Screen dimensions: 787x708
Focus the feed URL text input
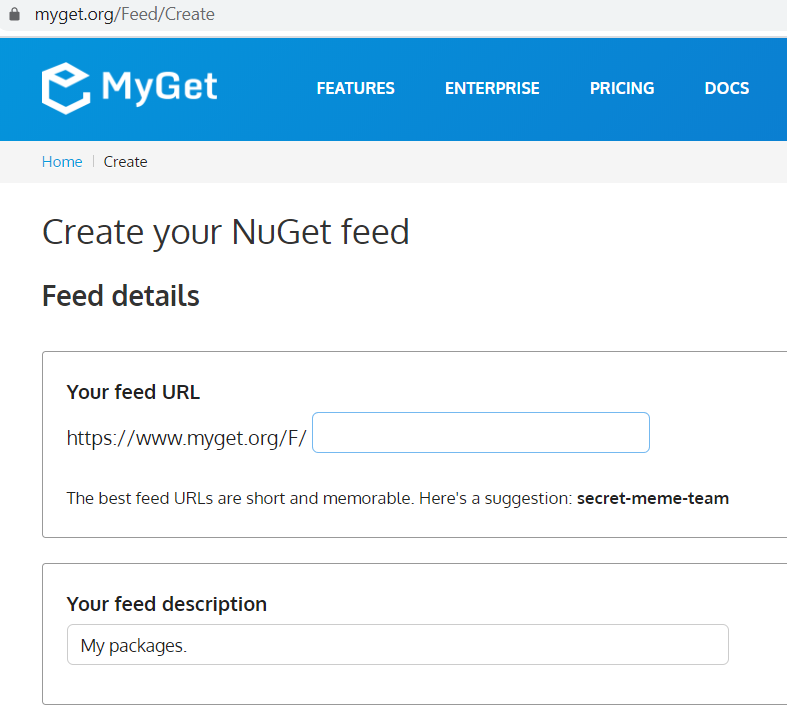[480, 433]
